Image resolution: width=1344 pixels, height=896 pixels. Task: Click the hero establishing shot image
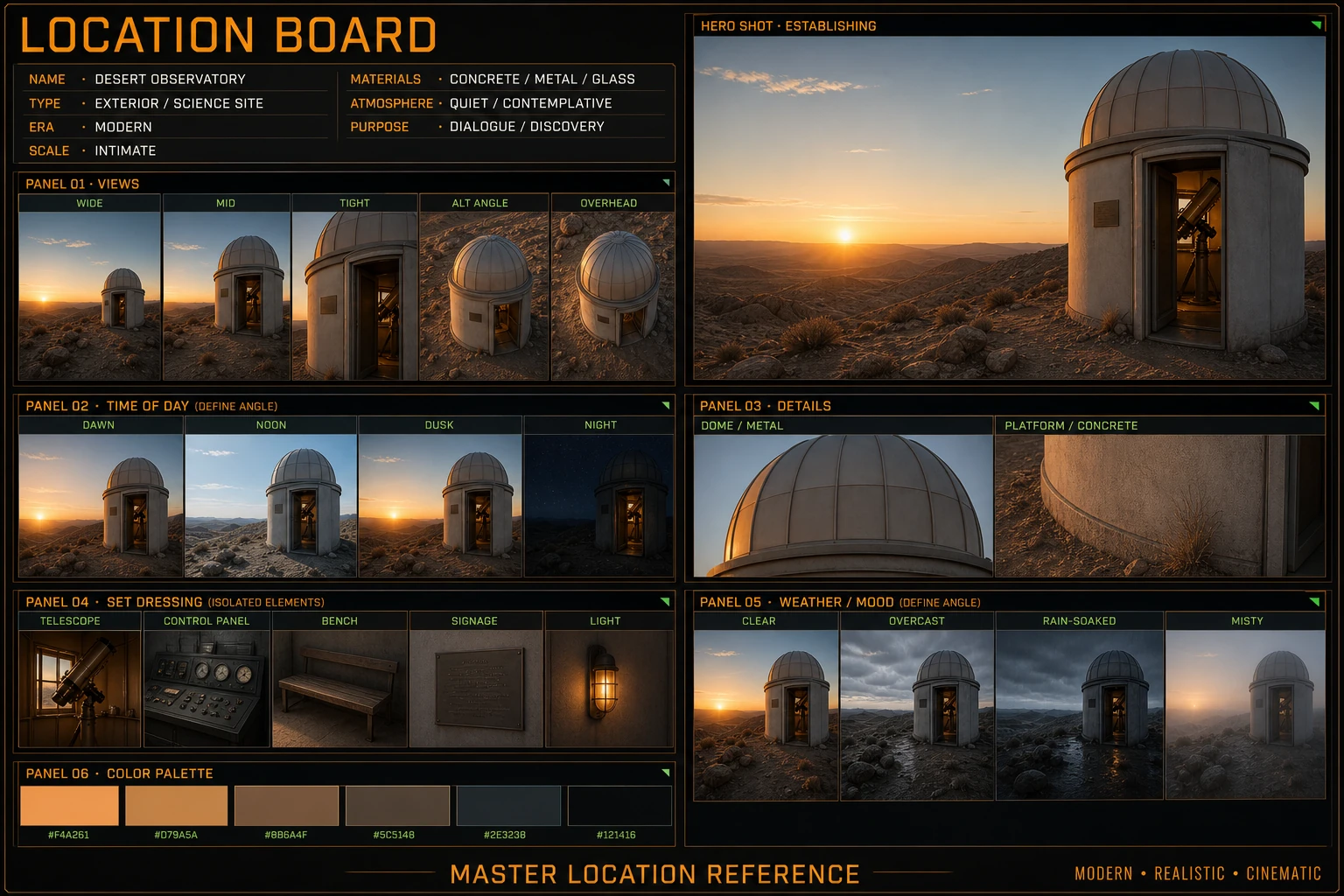(1010, 207)
